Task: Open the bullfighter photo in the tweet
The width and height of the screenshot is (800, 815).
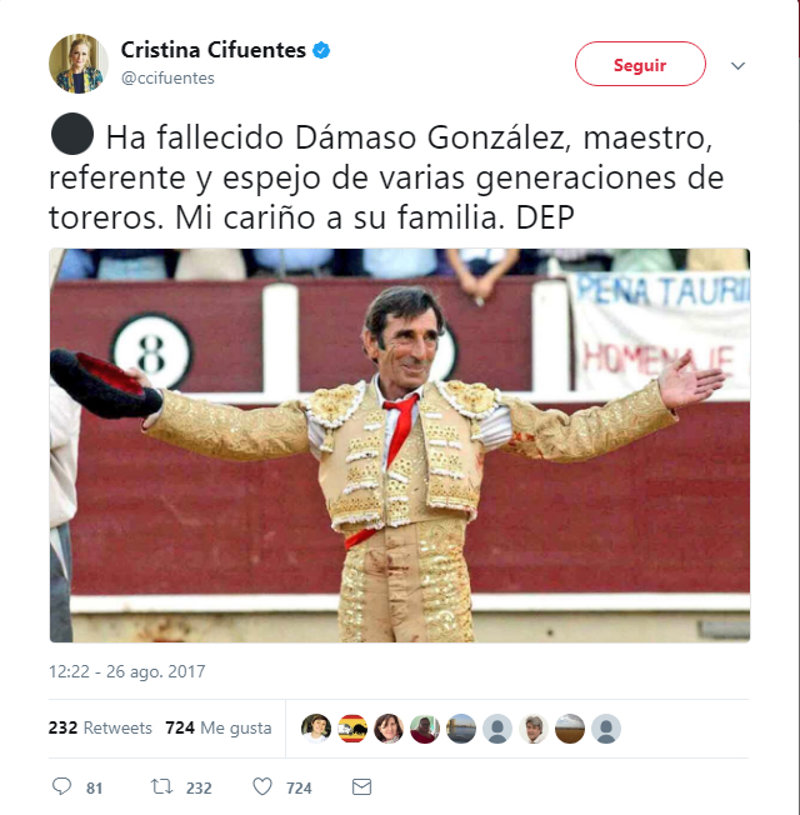Action: click(400, 445)
